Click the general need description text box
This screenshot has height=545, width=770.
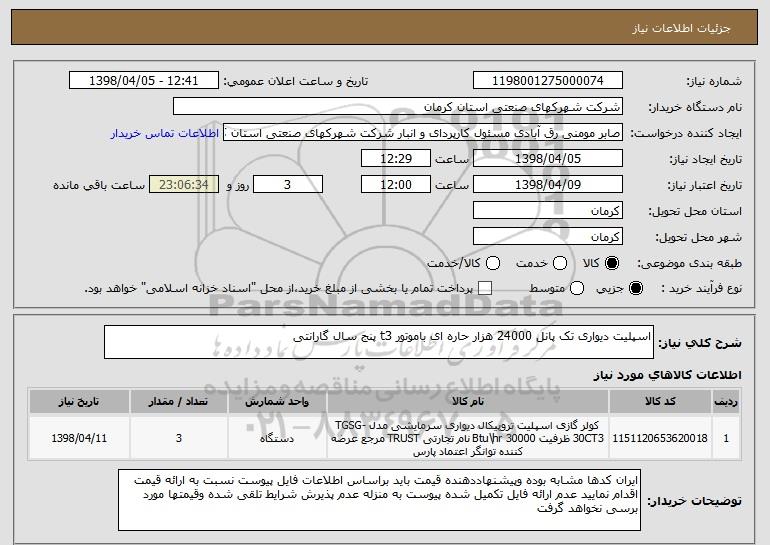pyautogui.click(x=379, y=342)
